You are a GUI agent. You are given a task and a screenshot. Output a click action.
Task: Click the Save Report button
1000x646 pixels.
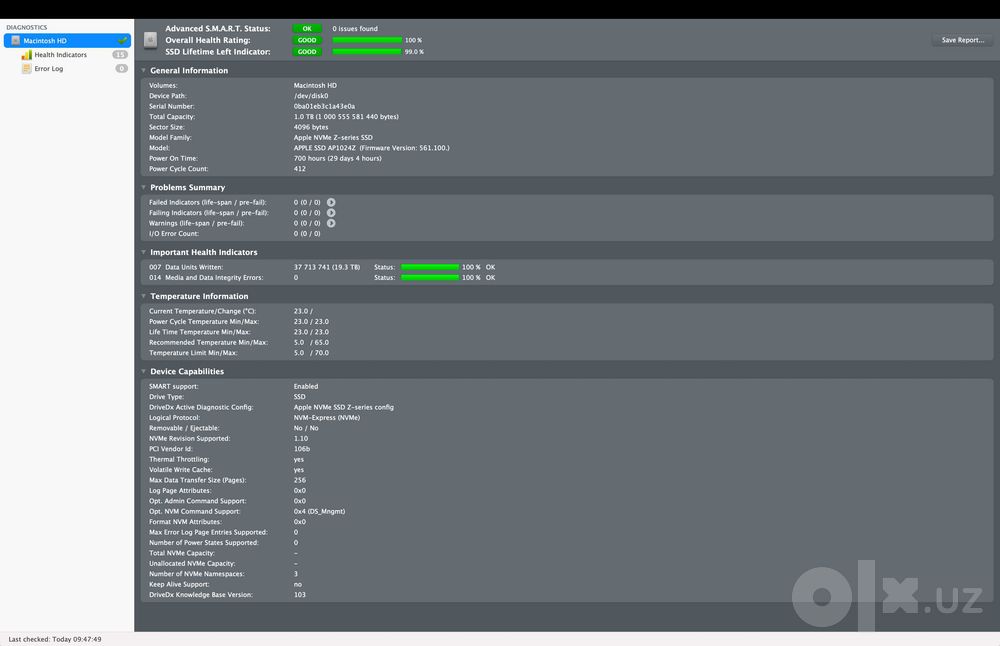coord(962,40)
